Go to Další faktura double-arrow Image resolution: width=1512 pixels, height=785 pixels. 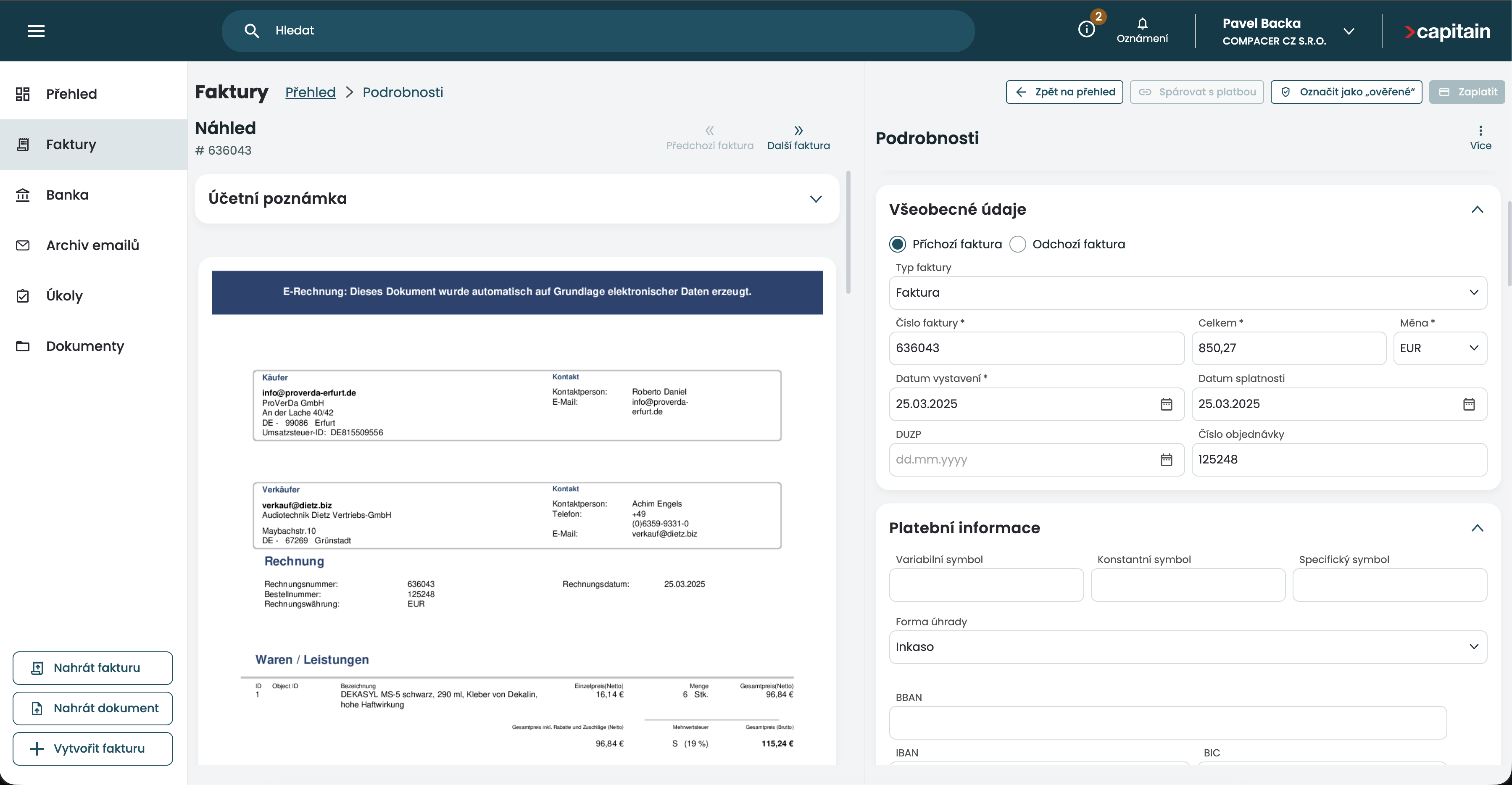pyautogui.click(x=798, y=131)
